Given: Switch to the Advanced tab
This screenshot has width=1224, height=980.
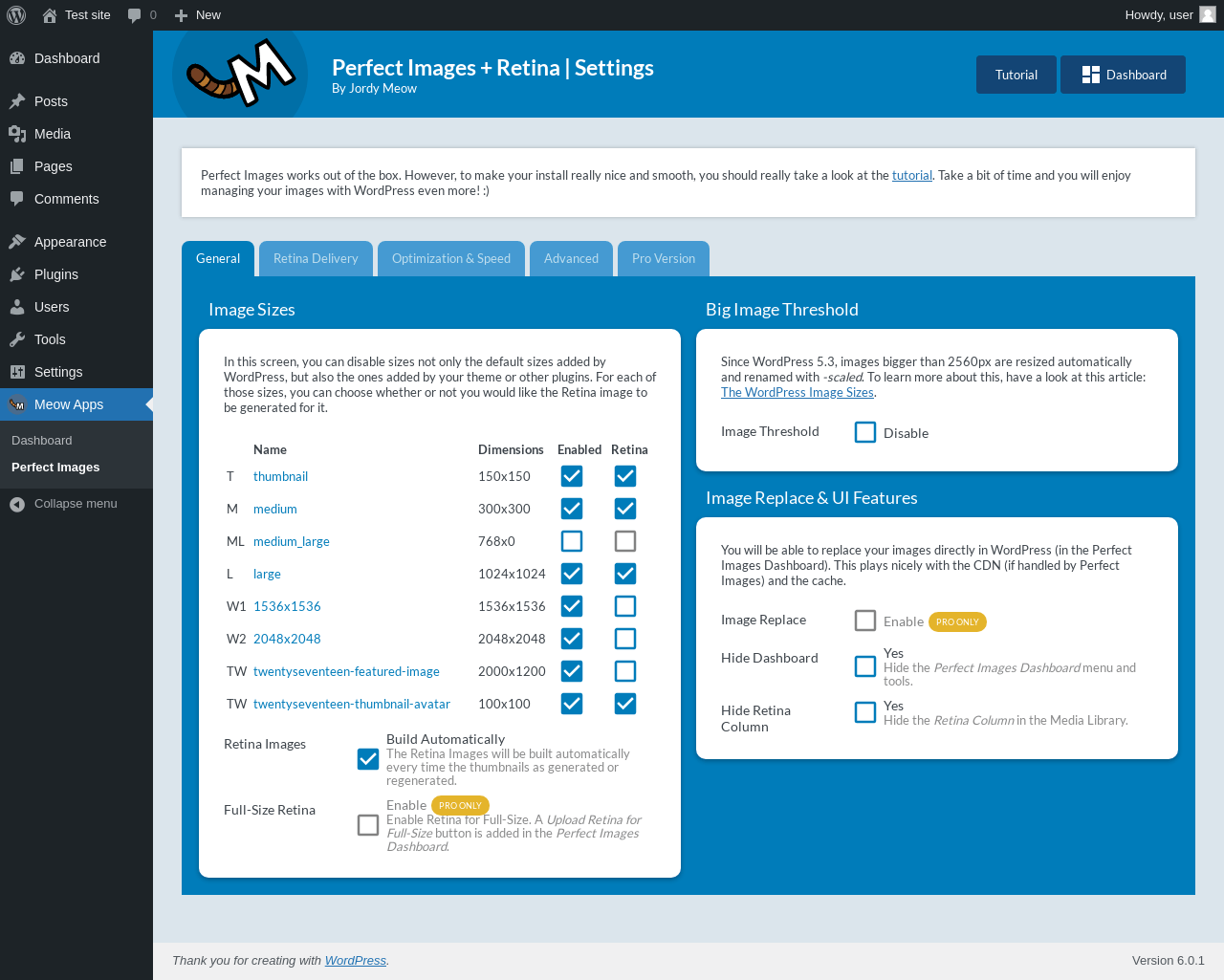Looking at the screenshot, I should 571,259.
